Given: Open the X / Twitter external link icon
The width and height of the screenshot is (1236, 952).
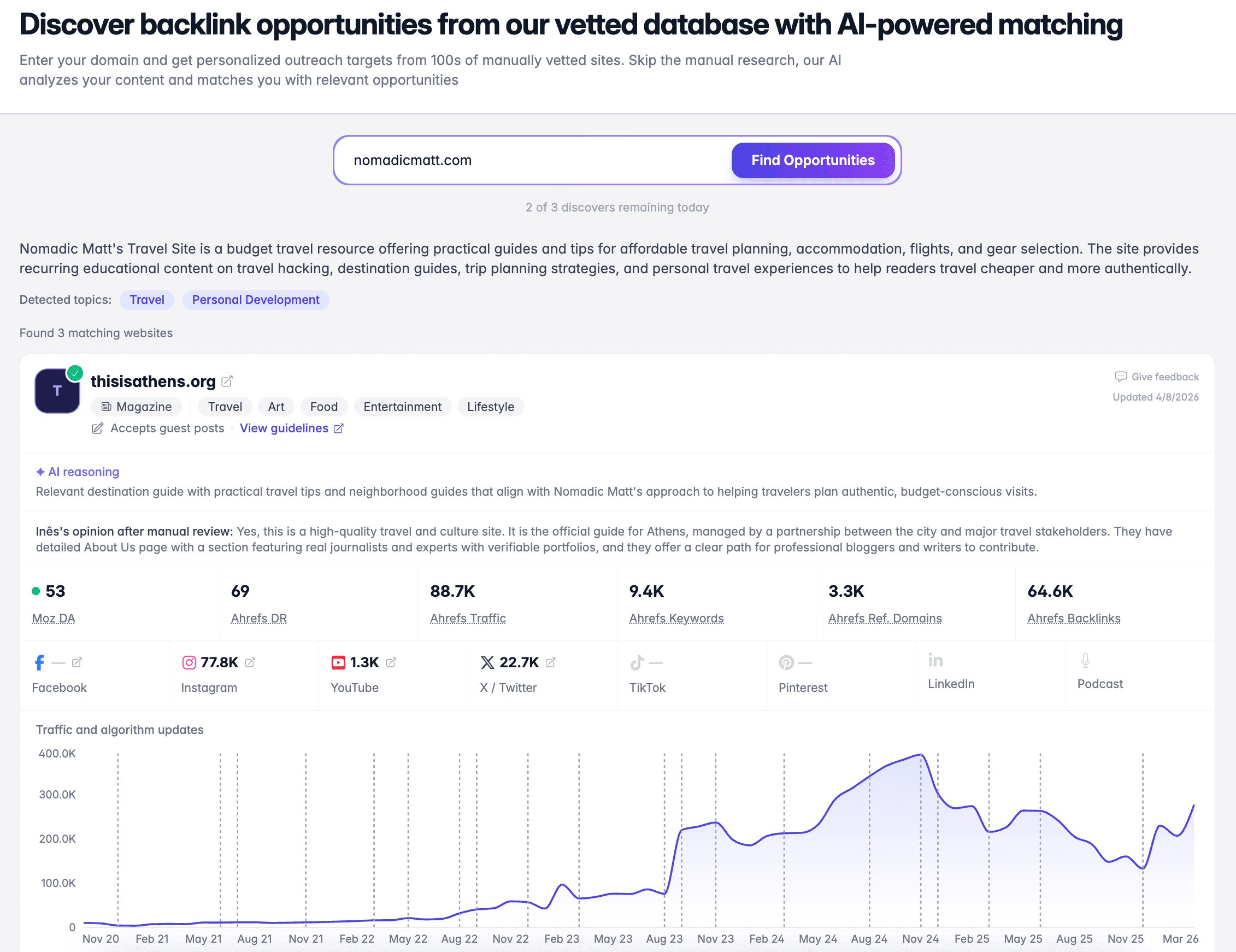Looking at the screenshot, I should [551, 662].
